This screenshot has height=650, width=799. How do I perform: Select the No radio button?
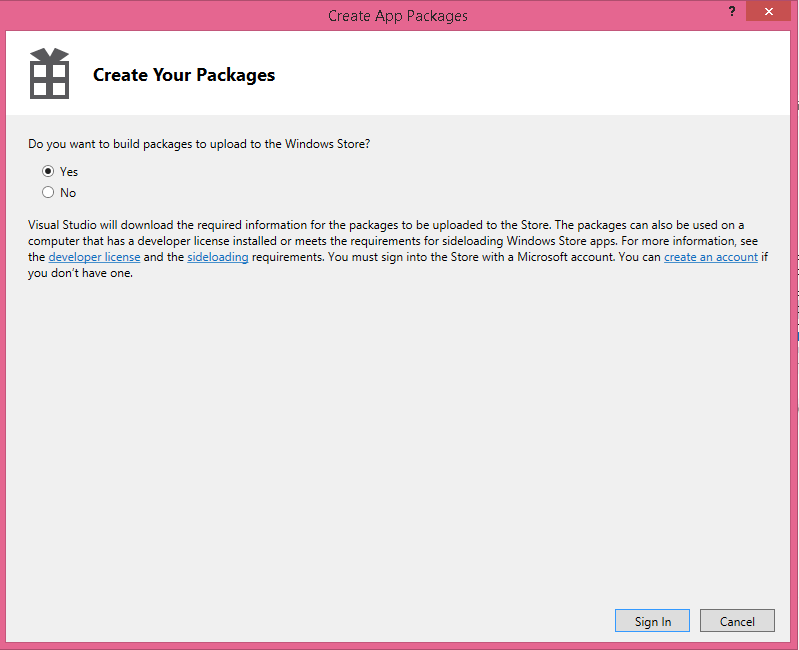[x=48, y=193]
